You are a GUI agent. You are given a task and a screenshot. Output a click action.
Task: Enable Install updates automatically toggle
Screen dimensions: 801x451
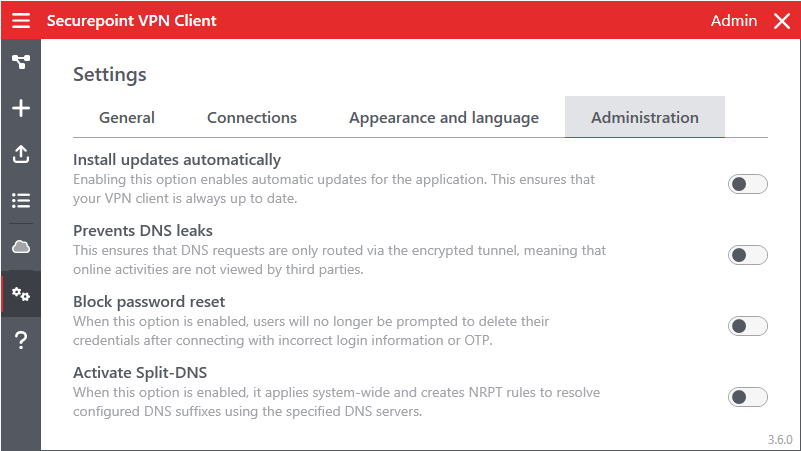[748, 184]
